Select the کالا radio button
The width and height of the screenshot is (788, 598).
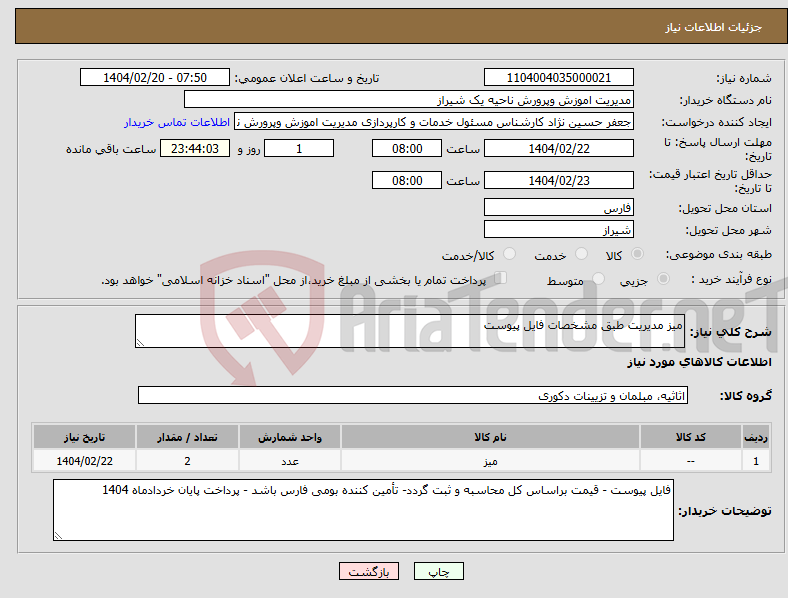(637, 254)
